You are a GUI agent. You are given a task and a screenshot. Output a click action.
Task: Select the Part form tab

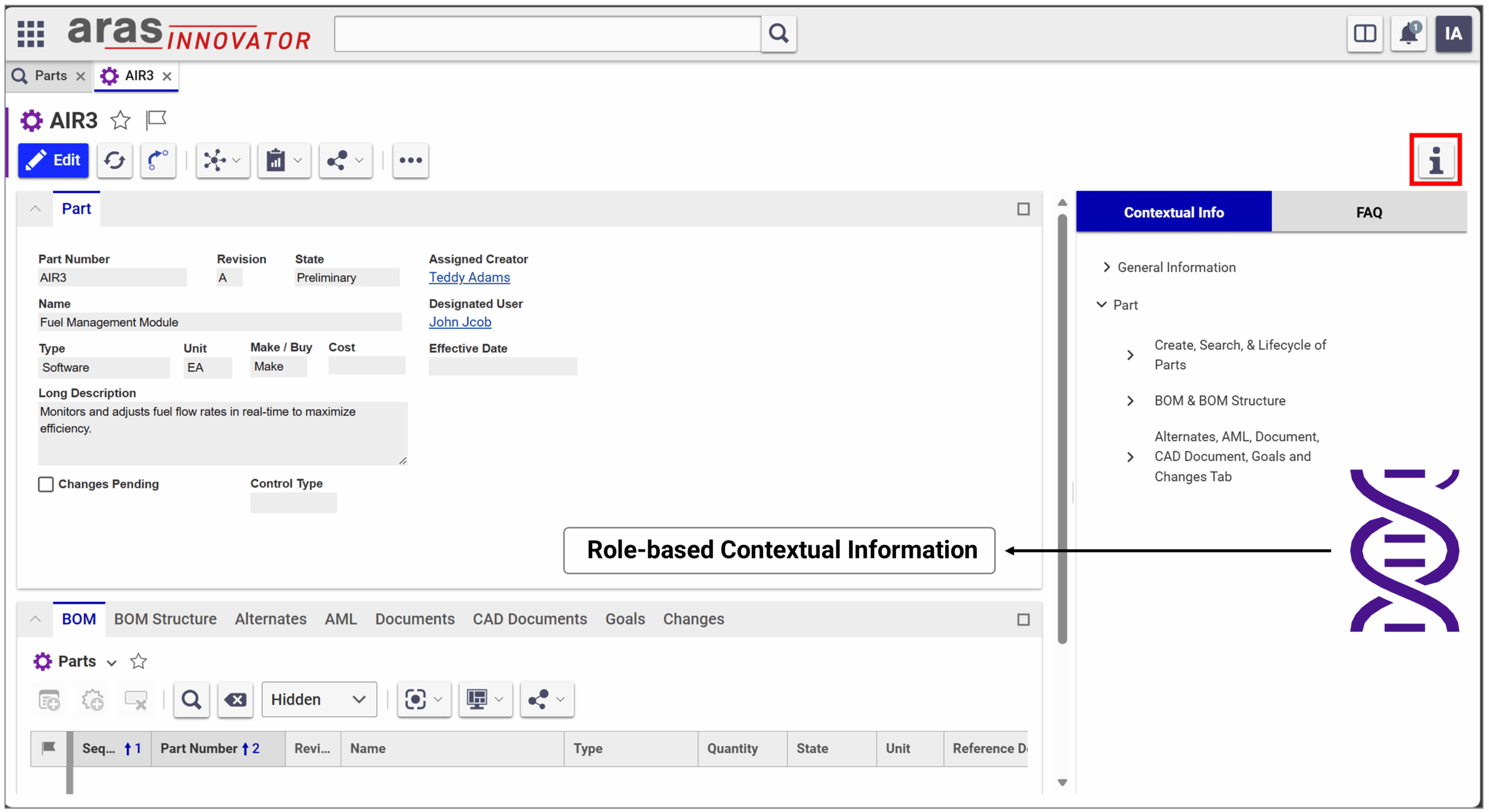76,209
